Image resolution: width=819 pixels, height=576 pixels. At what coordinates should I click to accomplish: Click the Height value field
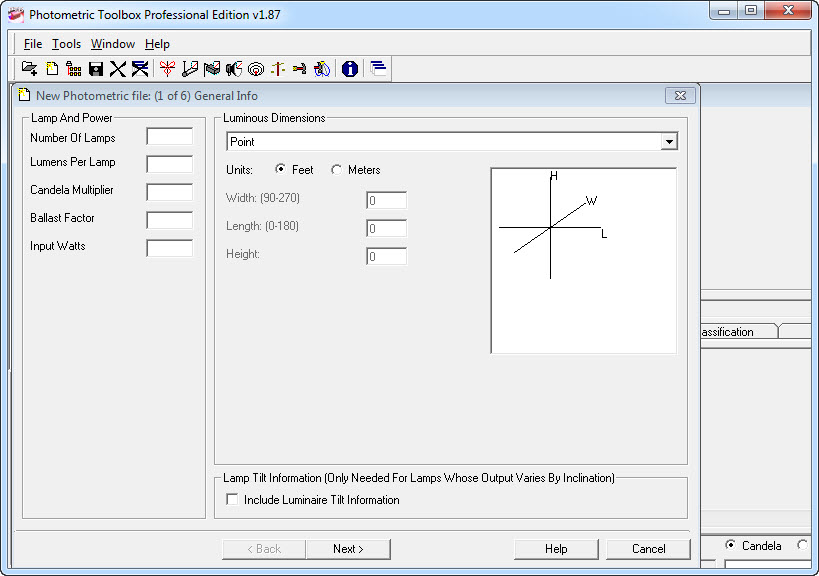(x=387, y=256)
